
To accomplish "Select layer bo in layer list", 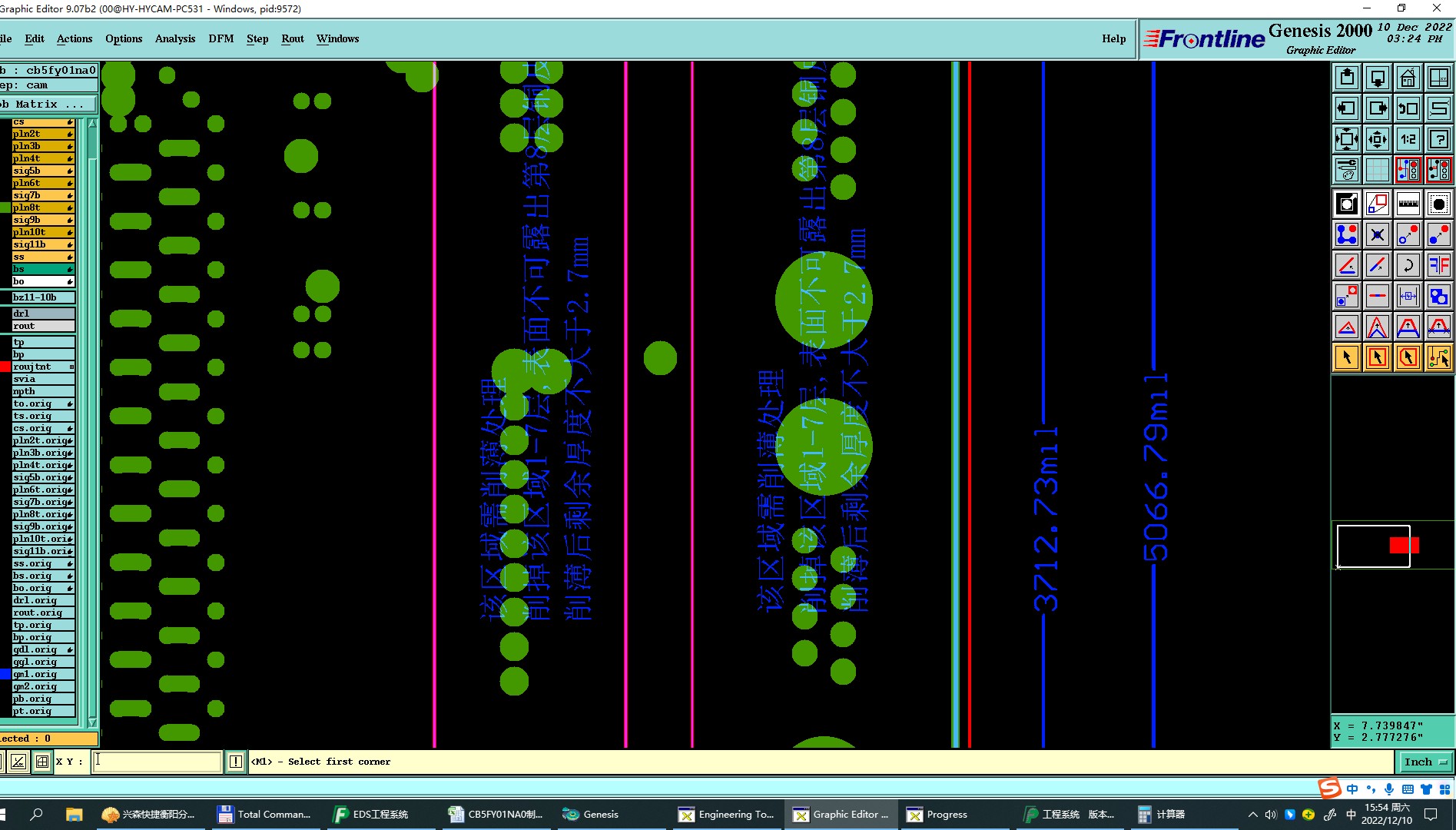I will (x=43, y=281).
